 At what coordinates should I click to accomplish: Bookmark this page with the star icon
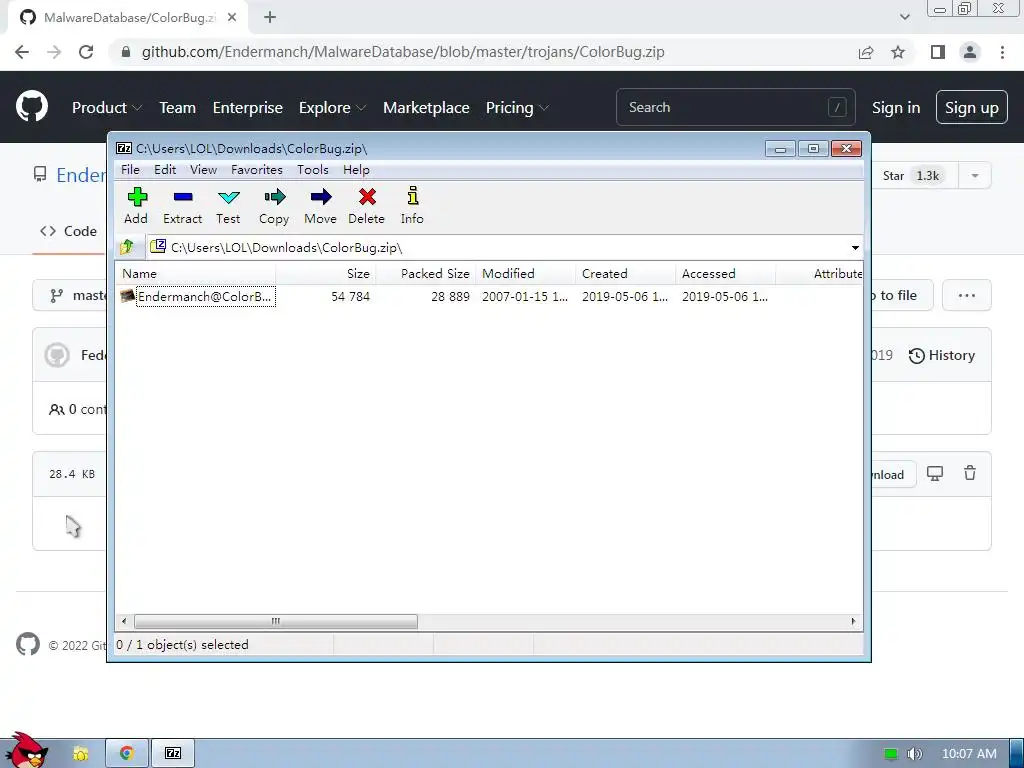click(x=898, y=52)
